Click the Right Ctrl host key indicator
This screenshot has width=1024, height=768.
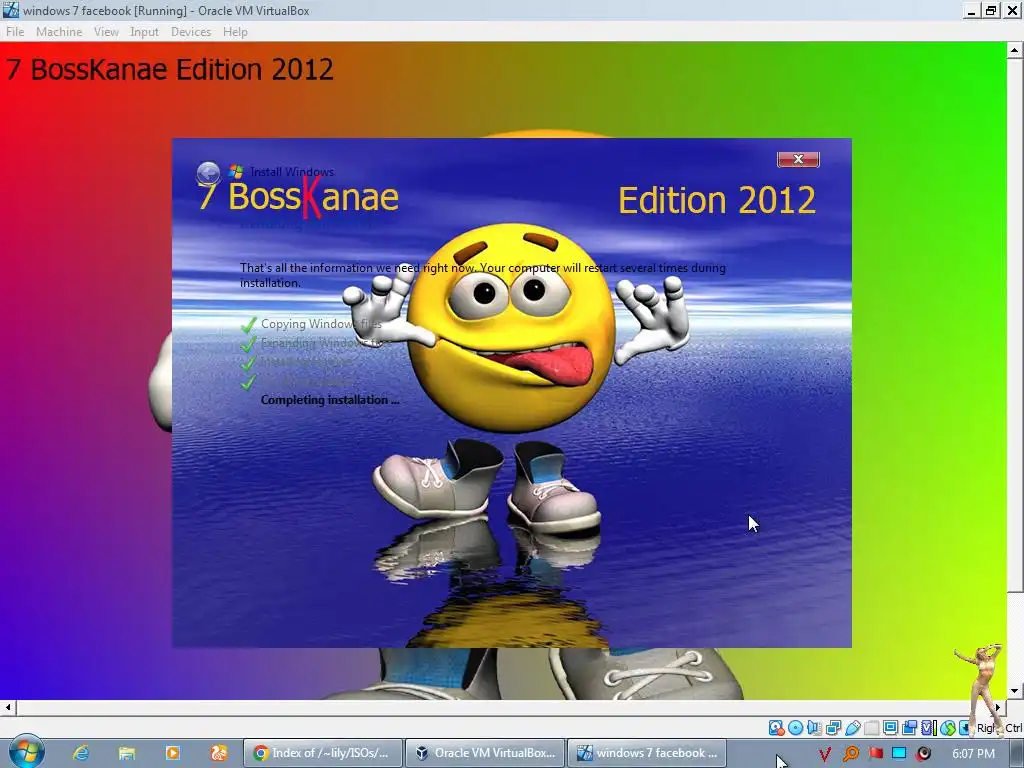[x=999, y=728]
